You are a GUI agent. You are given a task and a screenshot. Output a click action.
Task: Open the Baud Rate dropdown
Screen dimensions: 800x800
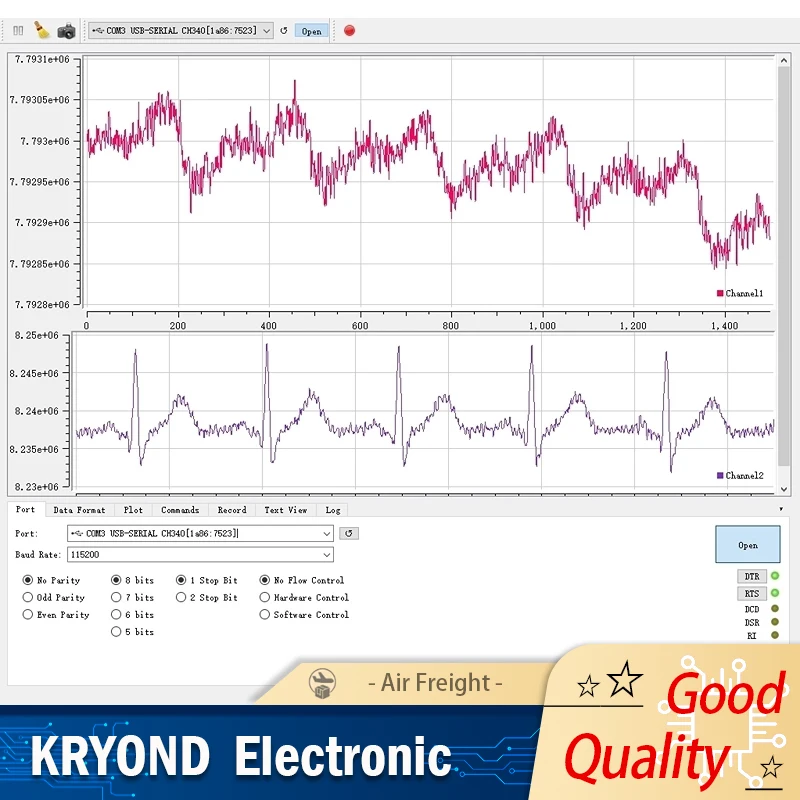tap(200, 555)
